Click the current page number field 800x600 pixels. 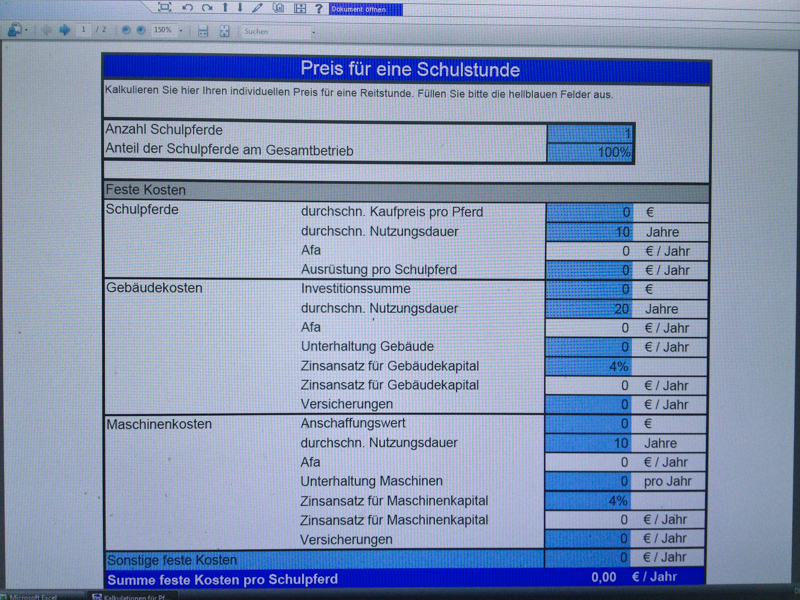pyautogui.click(x=84, y=31)
